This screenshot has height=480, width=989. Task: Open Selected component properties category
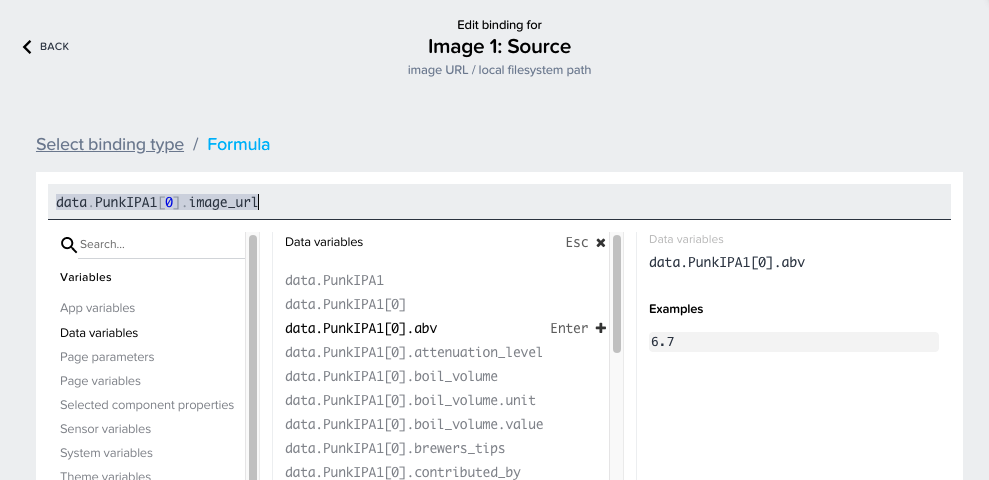[147, 405]
